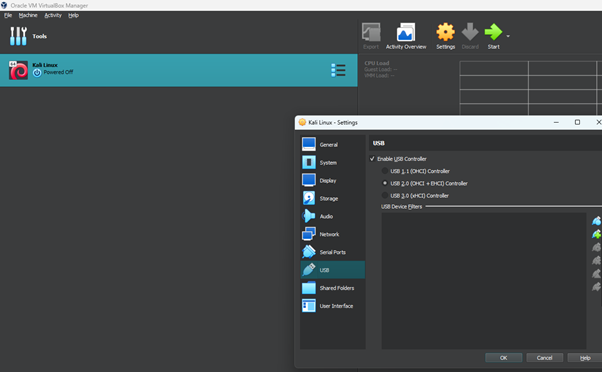Open Help in the Settings dialog
Viewport: 602px width, 372px height.
click(585, 358)
